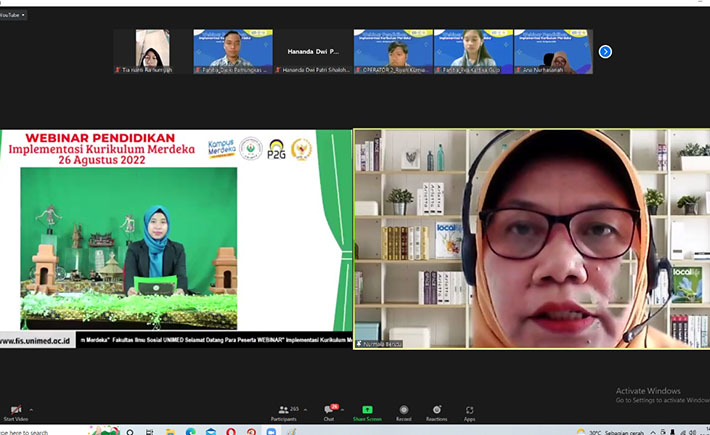Expand the arrow next to Participants count
710x435 pixels.
(305, 410)
